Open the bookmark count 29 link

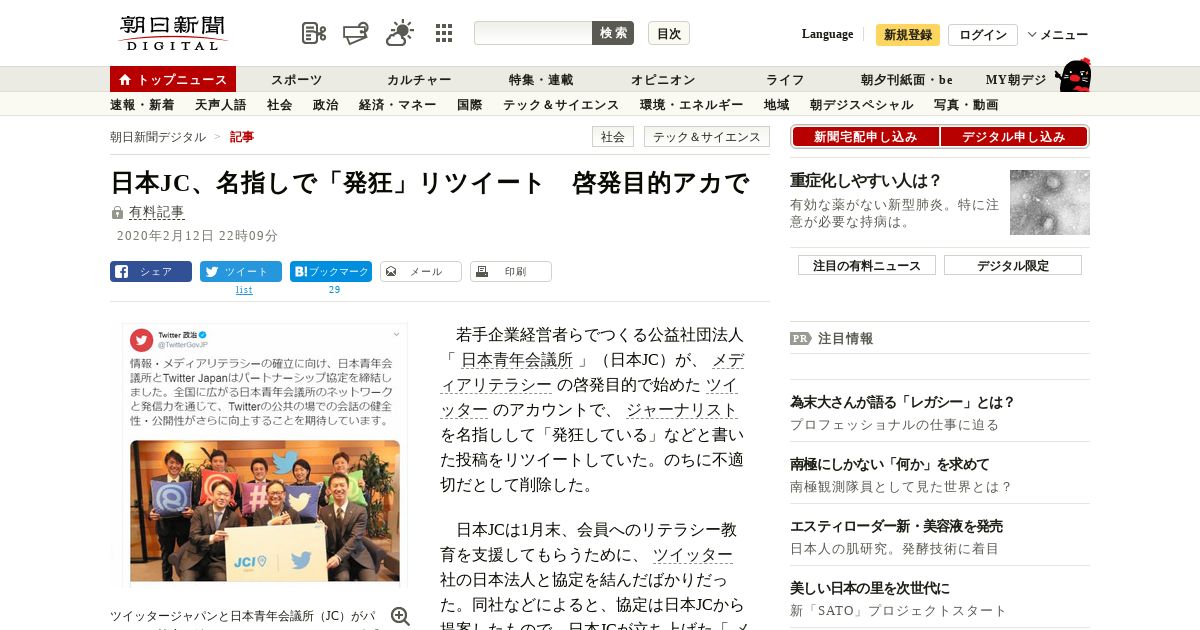coord(334,290)
